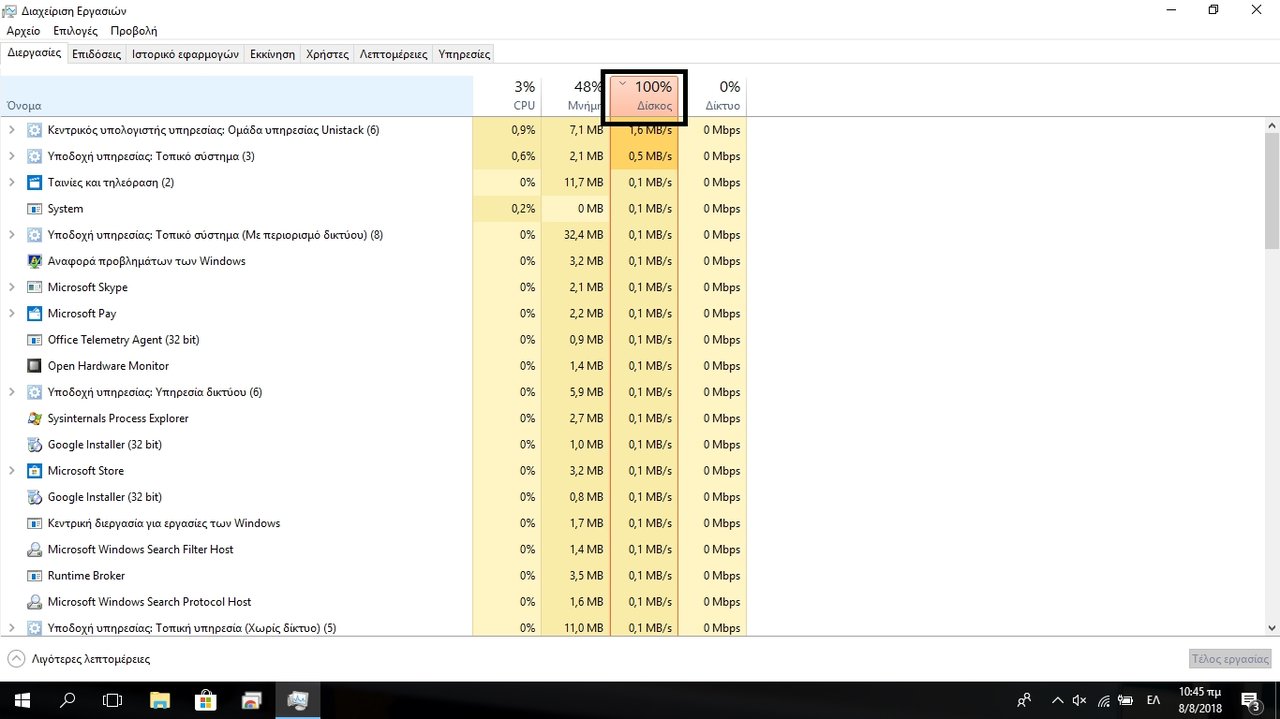Click the scrollbar down arrow
This screenshot has height=719, width=1280.
1272,626
